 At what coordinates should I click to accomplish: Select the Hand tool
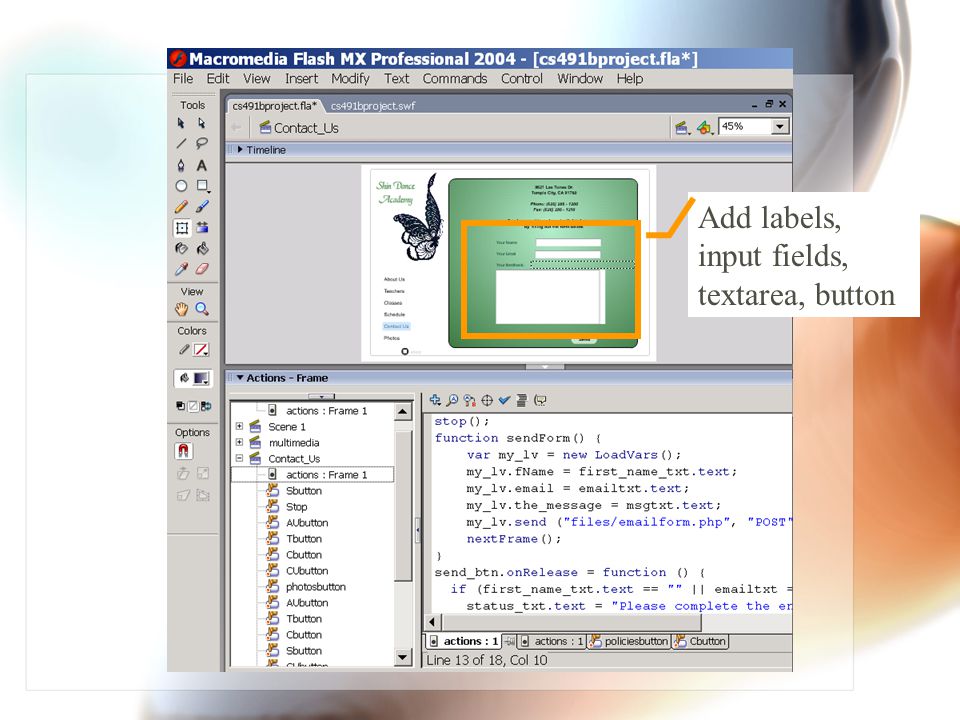(181, 309)
